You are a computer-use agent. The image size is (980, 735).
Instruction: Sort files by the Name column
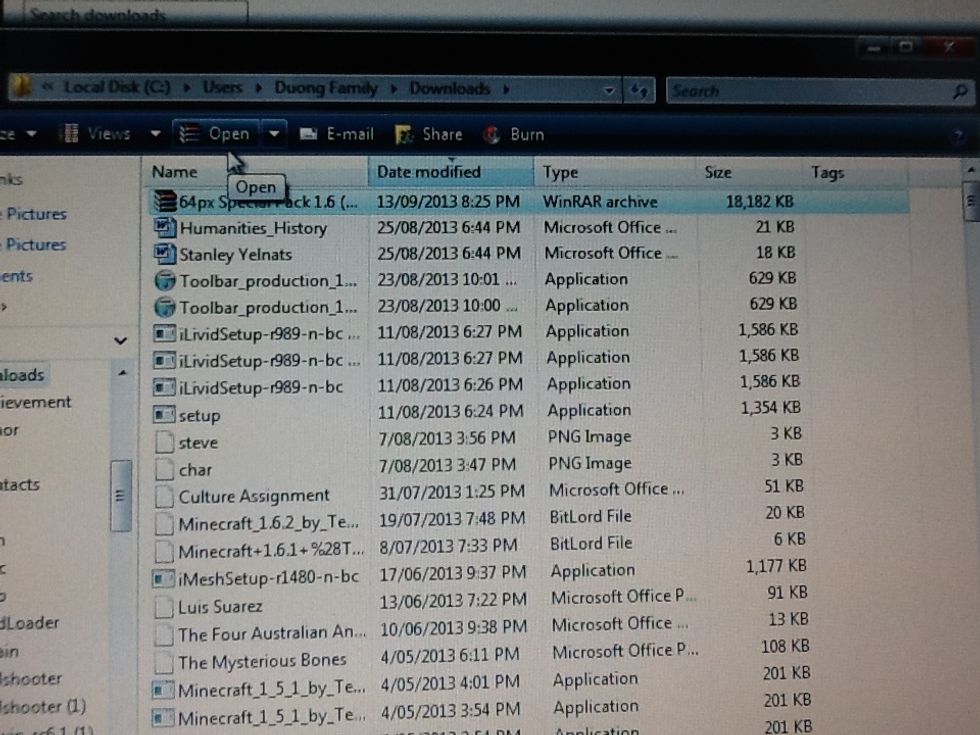coord(255,171)
